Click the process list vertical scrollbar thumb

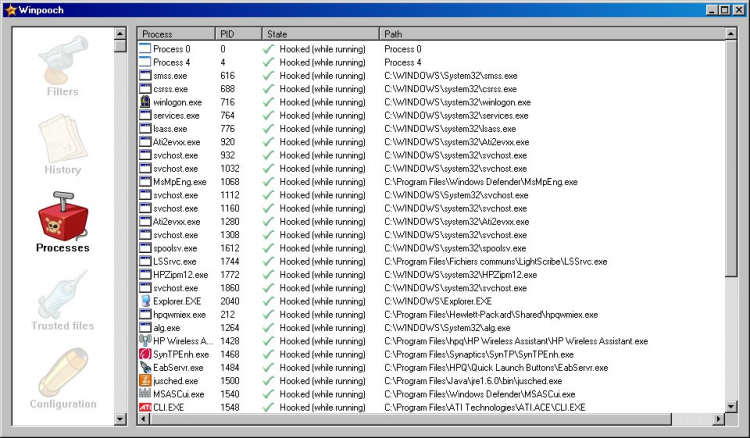[x=730, y=158]
